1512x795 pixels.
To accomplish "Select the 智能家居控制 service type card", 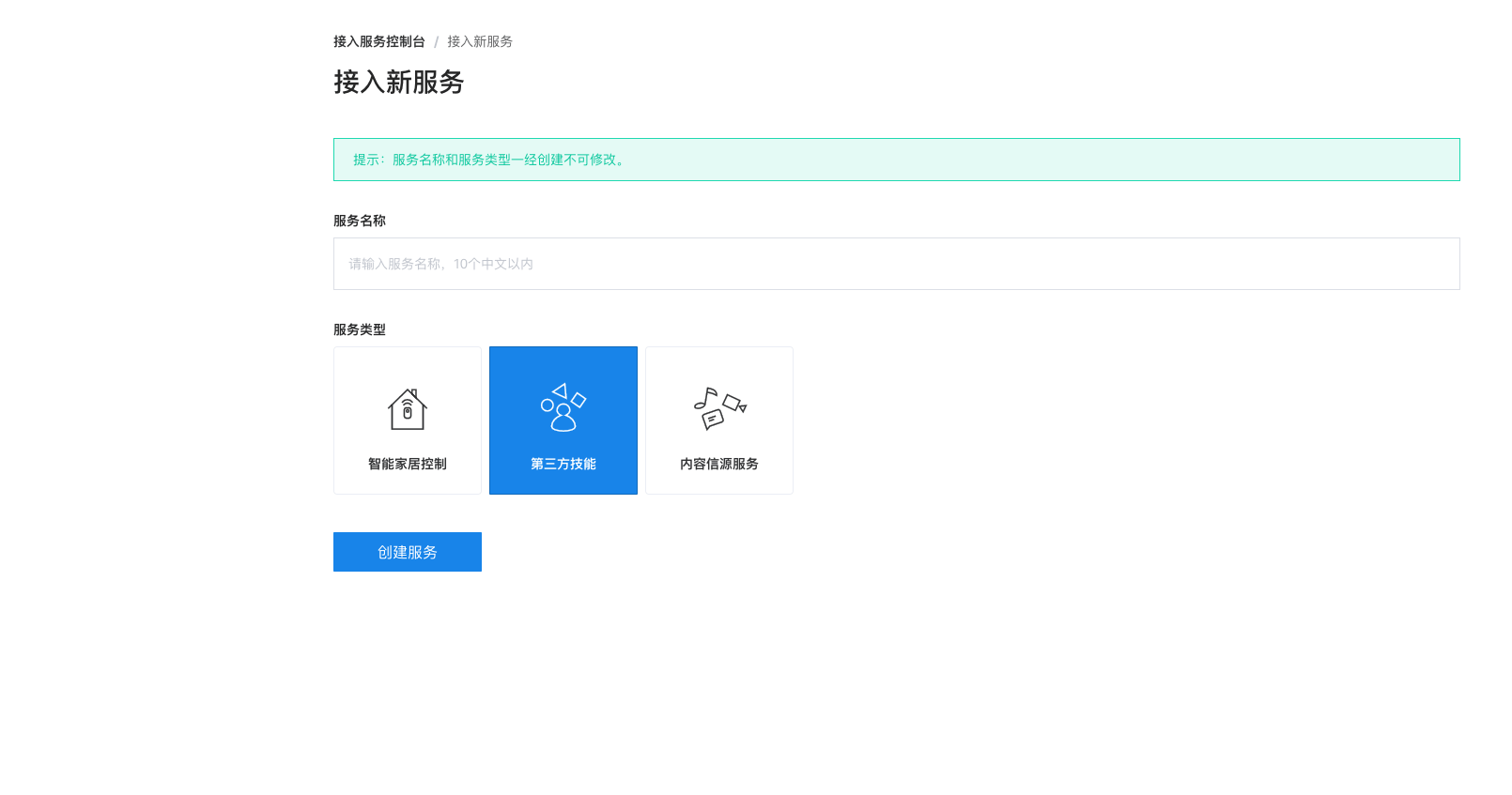I will pyautogui.click(x=408, y=420).
